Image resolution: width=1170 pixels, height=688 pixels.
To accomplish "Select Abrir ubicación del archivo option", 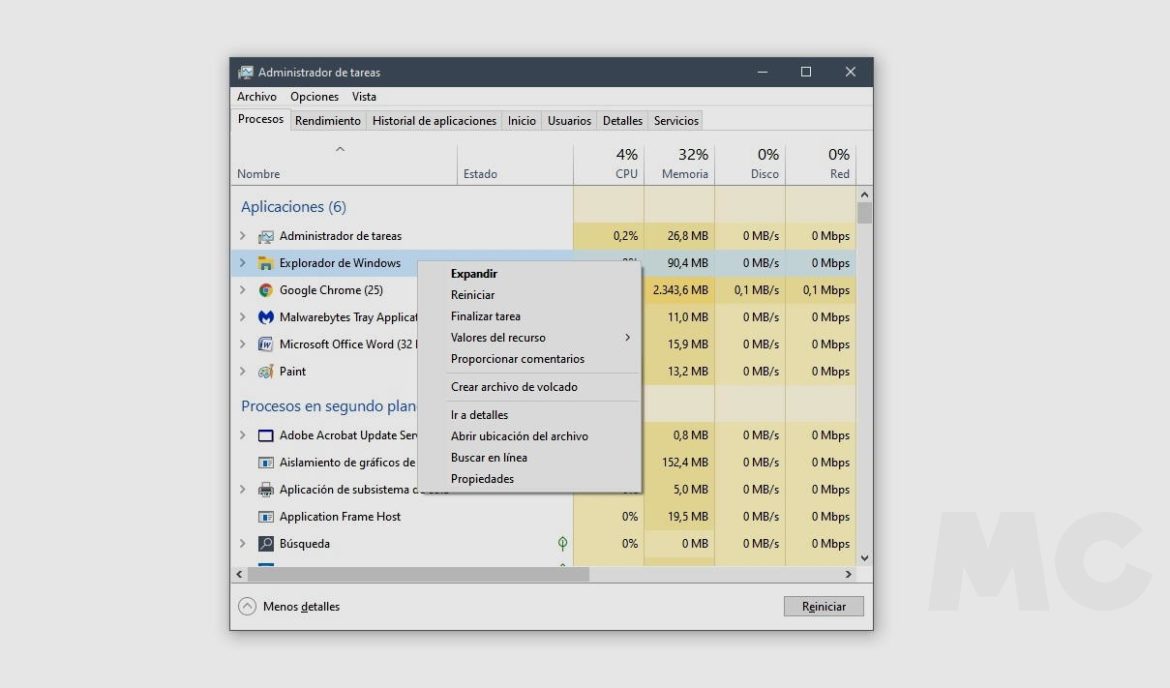I will tap(519, 436).
